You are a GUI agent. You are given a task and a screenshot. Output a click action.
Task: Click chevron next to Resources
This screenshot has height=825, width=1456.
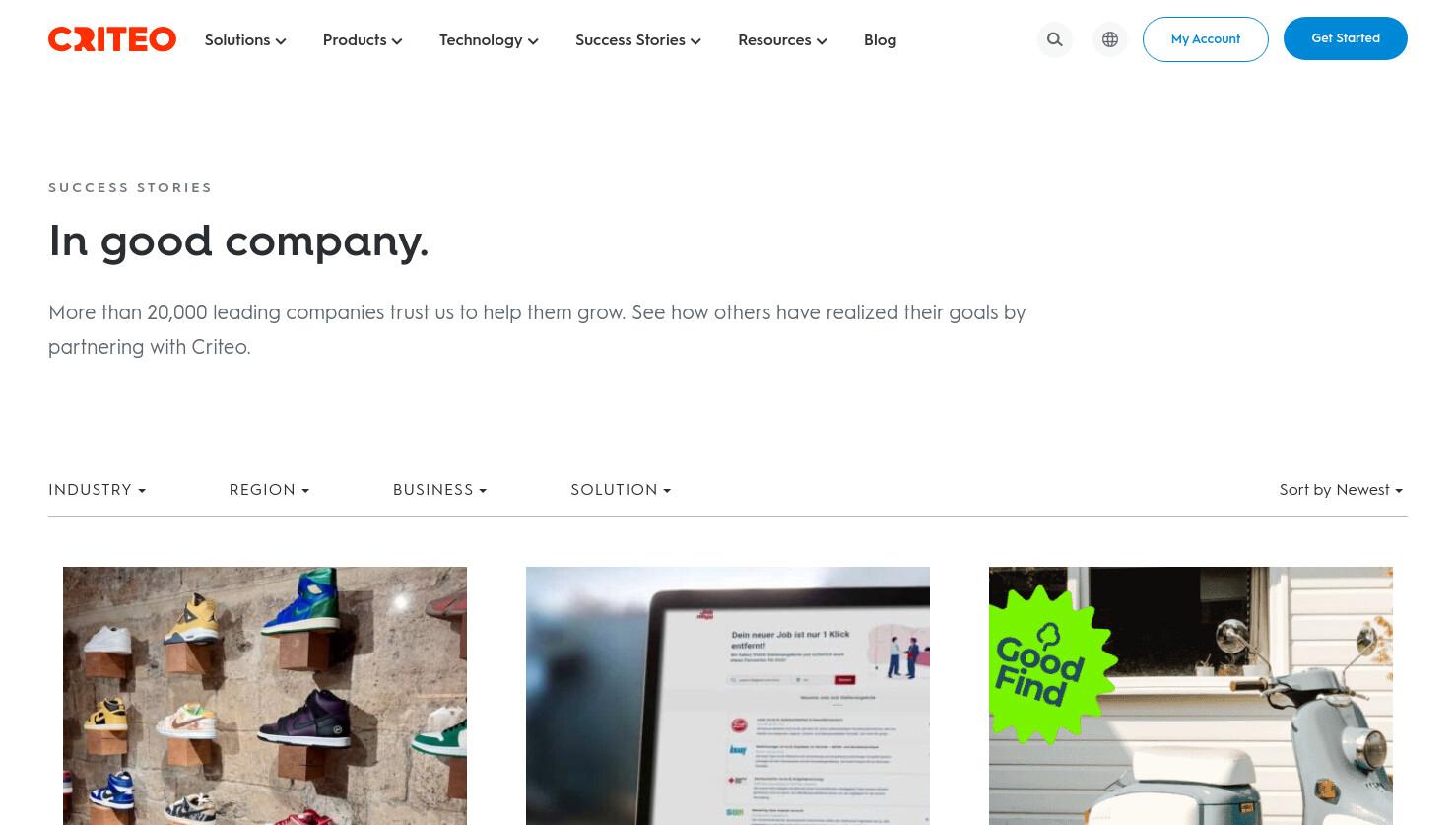pos(822,41)
